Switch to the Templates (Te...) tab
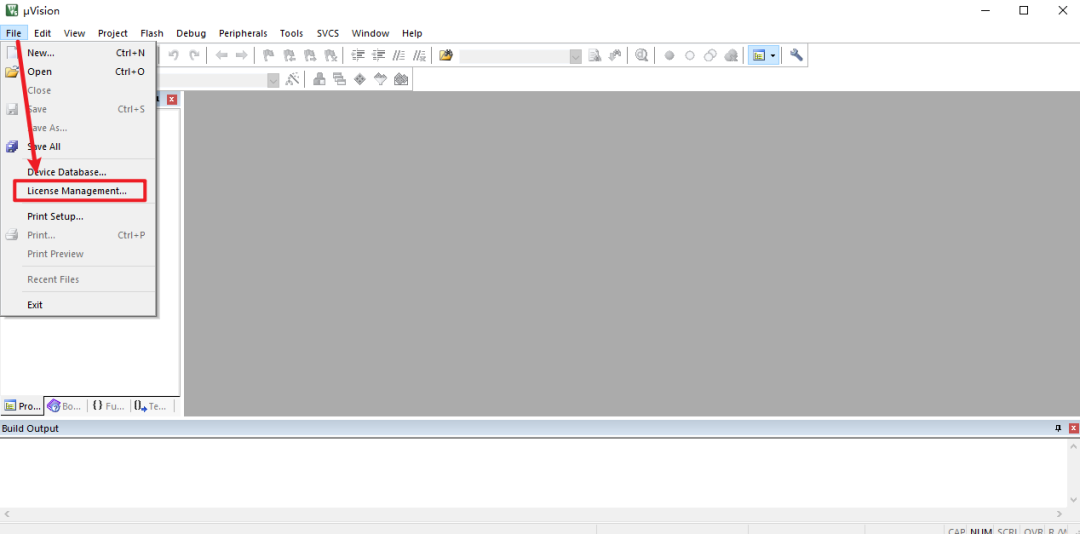 (151, 407)
